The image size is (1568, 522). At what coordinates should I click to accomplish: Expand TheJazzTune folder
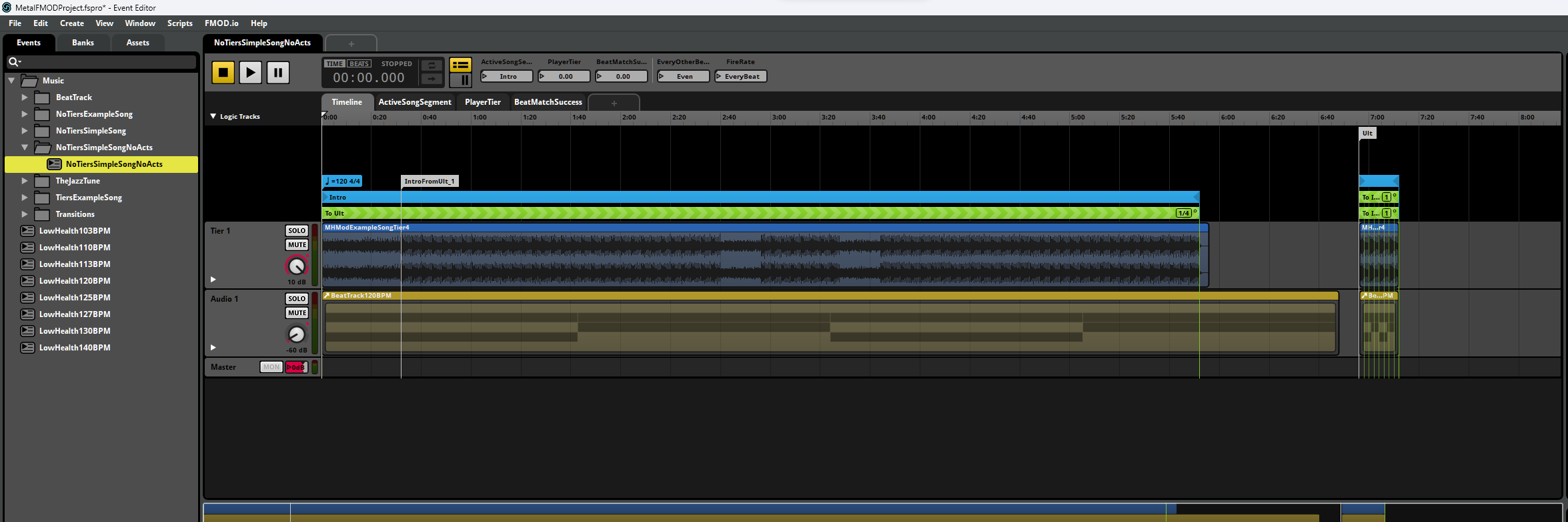25,180
